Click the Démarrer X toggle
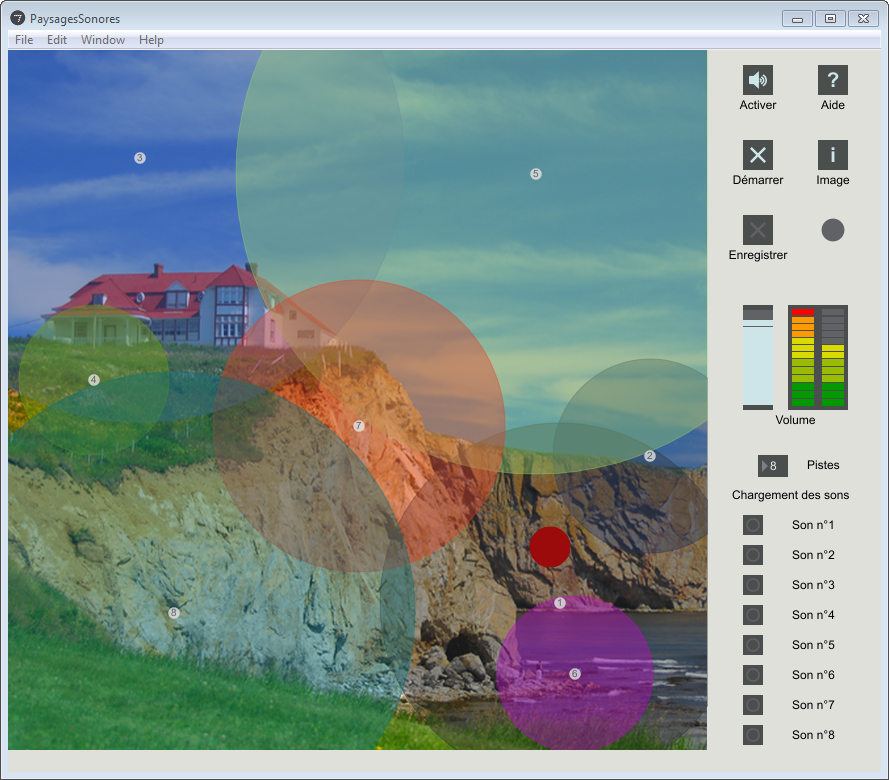Viewport: 889px width, 780px height. (x=757, y=155)
